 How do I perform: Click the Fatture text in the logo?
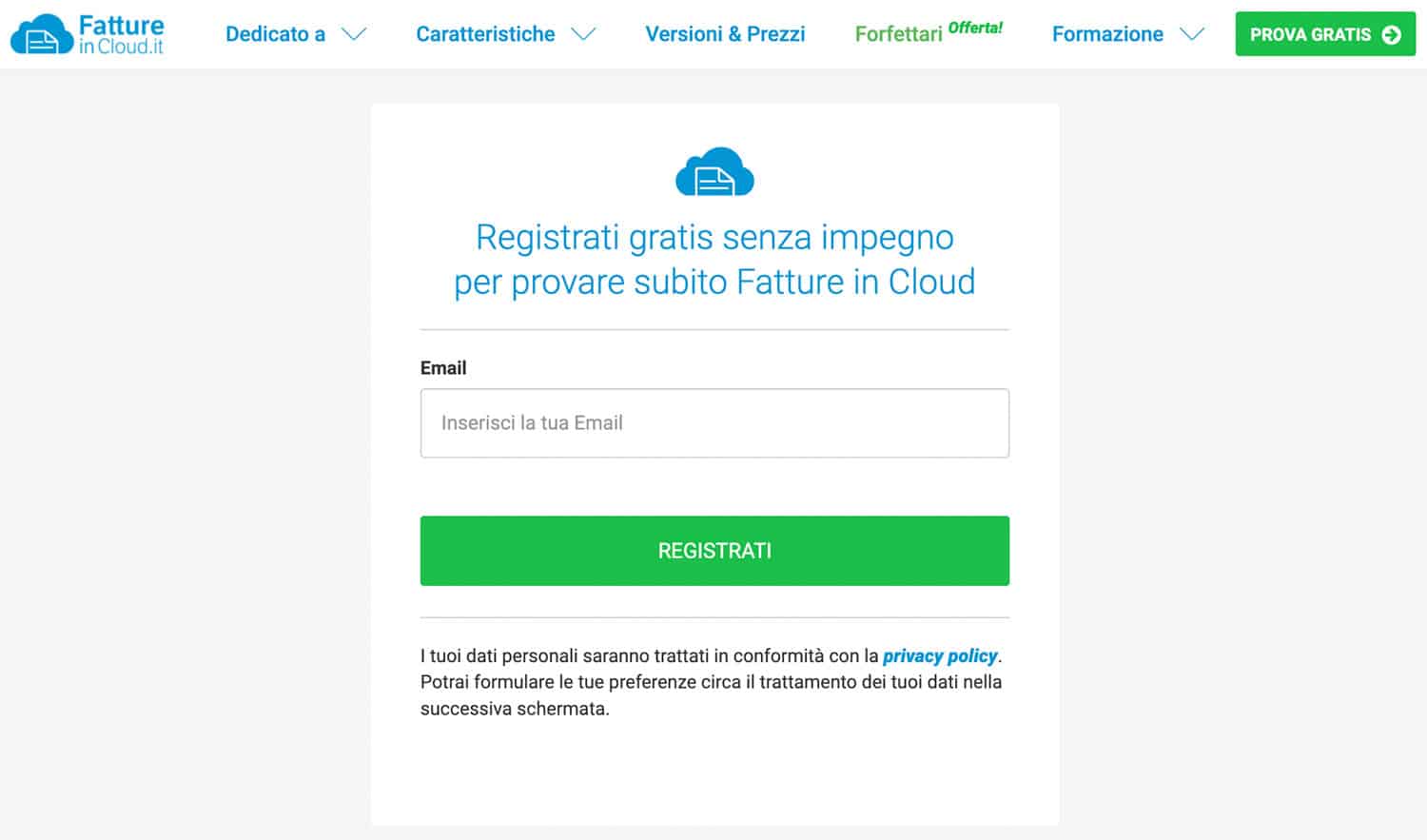tap(122, 25)
